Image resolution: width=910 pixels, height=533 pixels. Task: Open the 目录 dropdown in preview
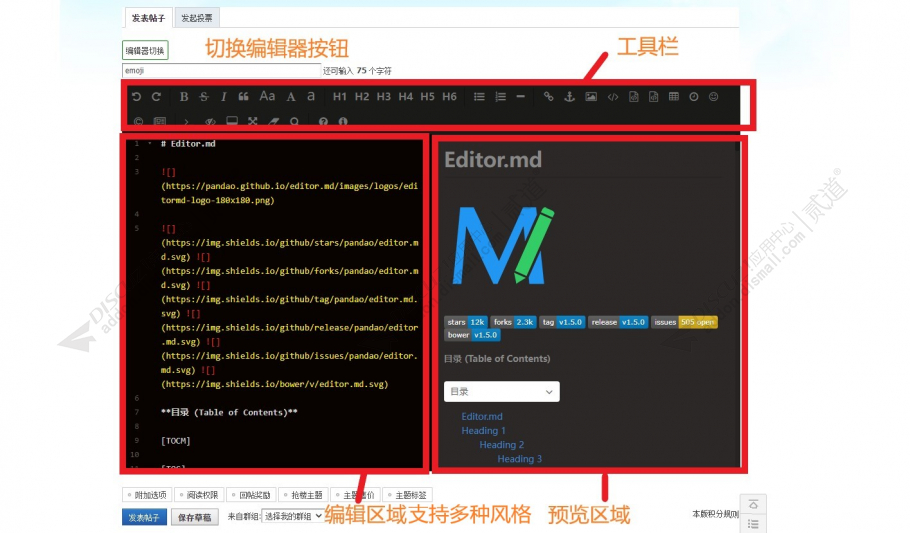501,391
